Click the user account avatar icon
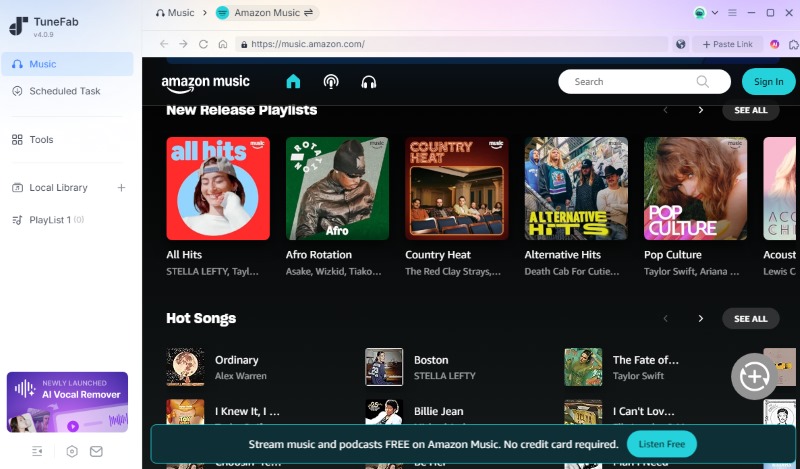Viewport: 800px width, 469px height. 700,13
